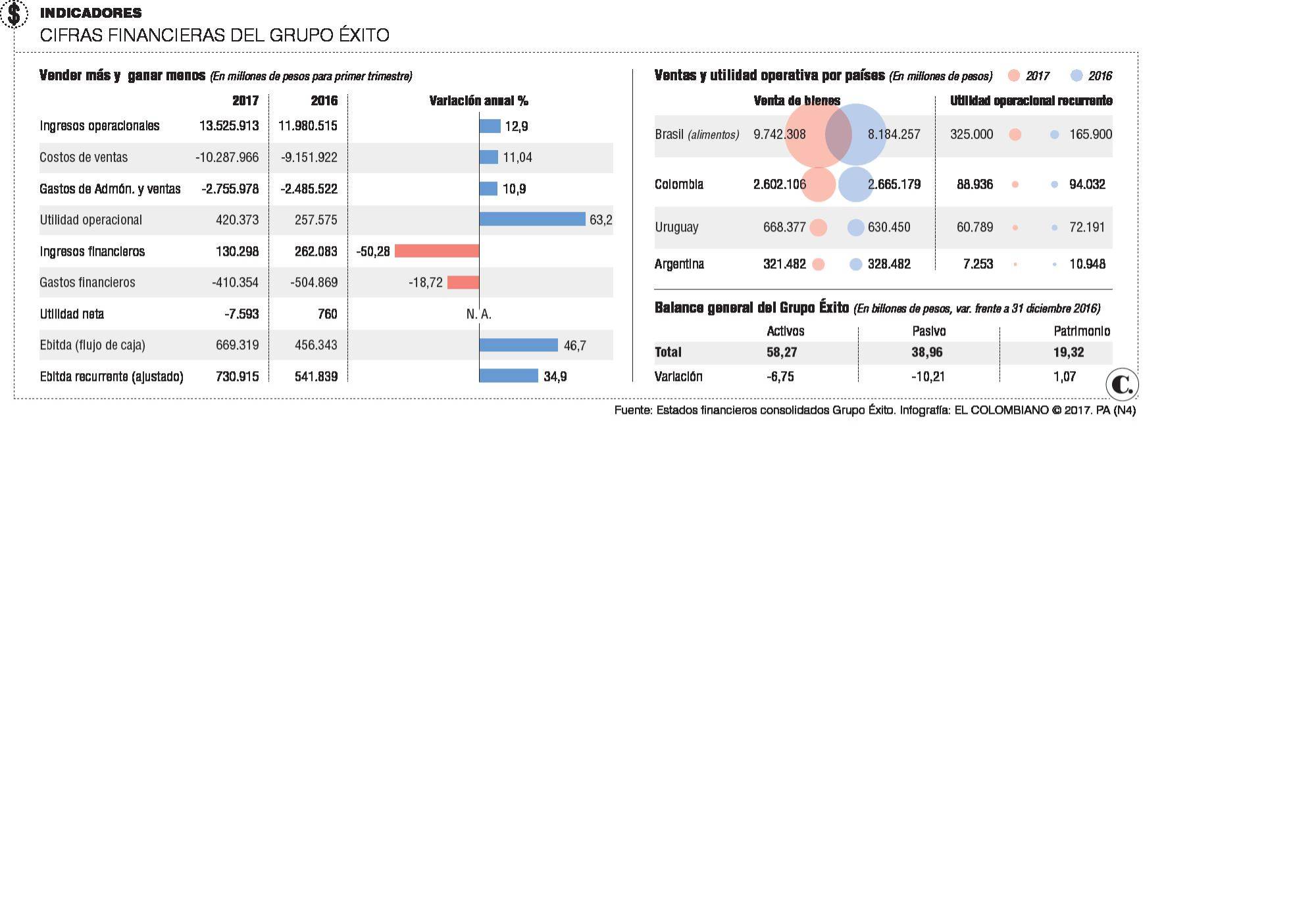1316x900 pixels.
Task: Click the value 2.665.179
Action: [x=894, y=184]
